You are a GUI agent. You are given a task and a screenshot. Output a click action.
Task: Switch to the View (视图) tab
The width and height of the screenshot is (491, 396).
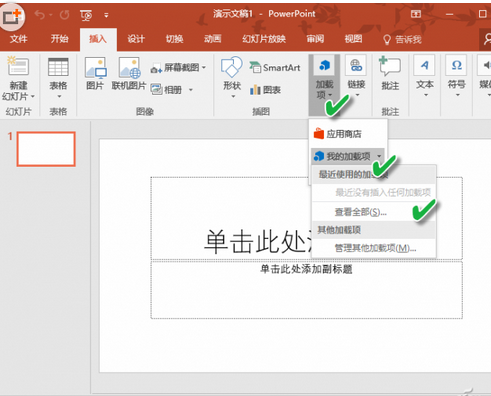tap(353, 39)
